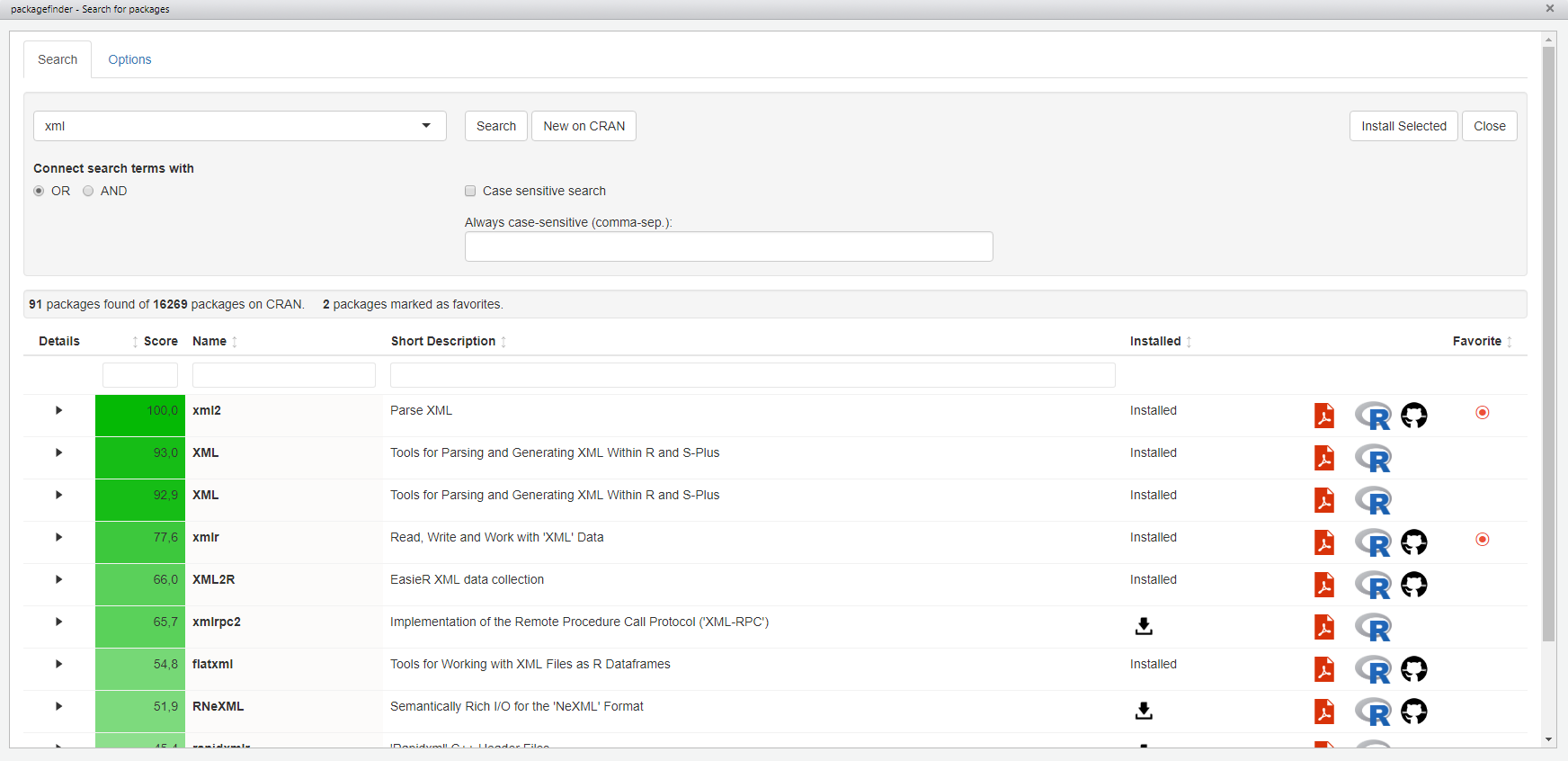This screenshot has height=761, width=1568.
Task: Open GitHub page for flatxml package
Action: tap(1413, 669)
